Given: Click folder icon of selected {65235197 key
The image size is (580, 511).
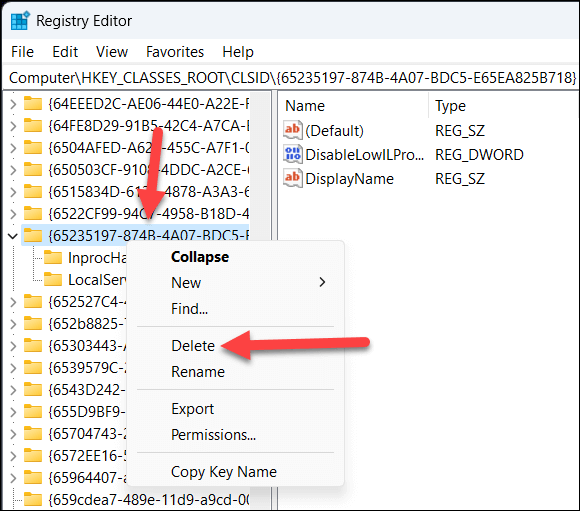Looking at the screenshot, I should (x=33, y=235).
